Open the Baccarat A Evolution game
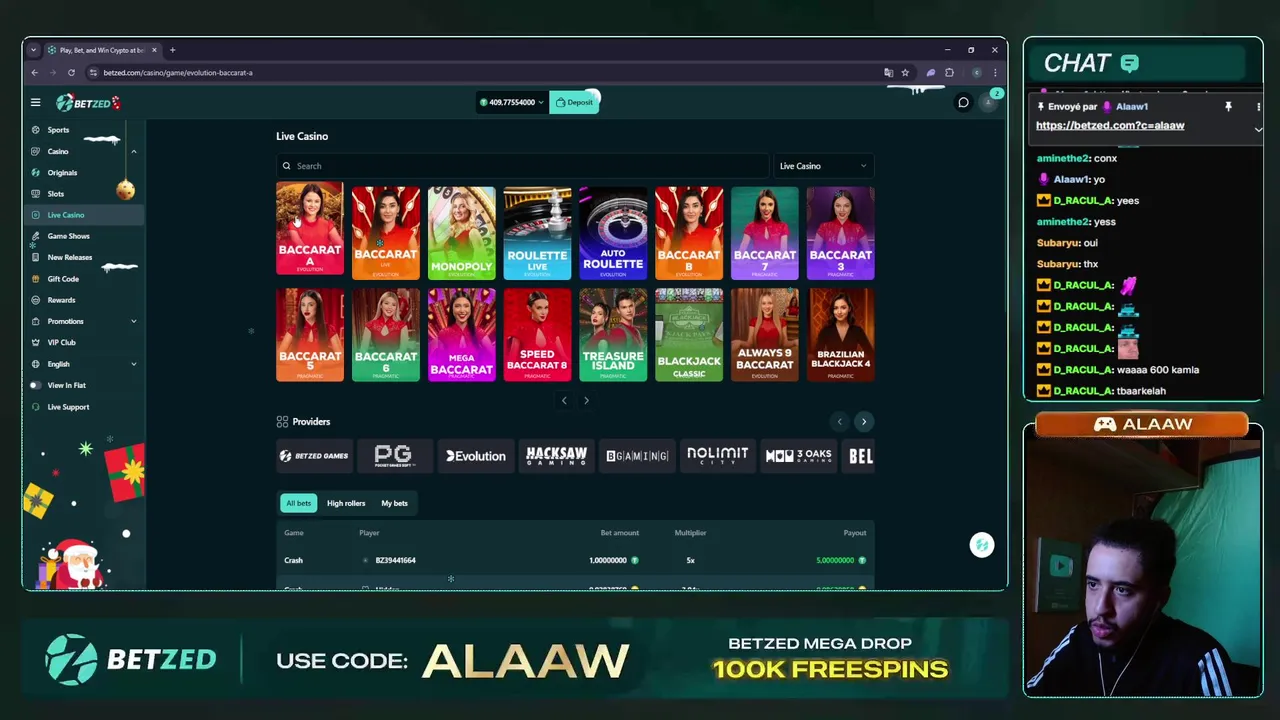1280x720 pixels. (310, 228)
